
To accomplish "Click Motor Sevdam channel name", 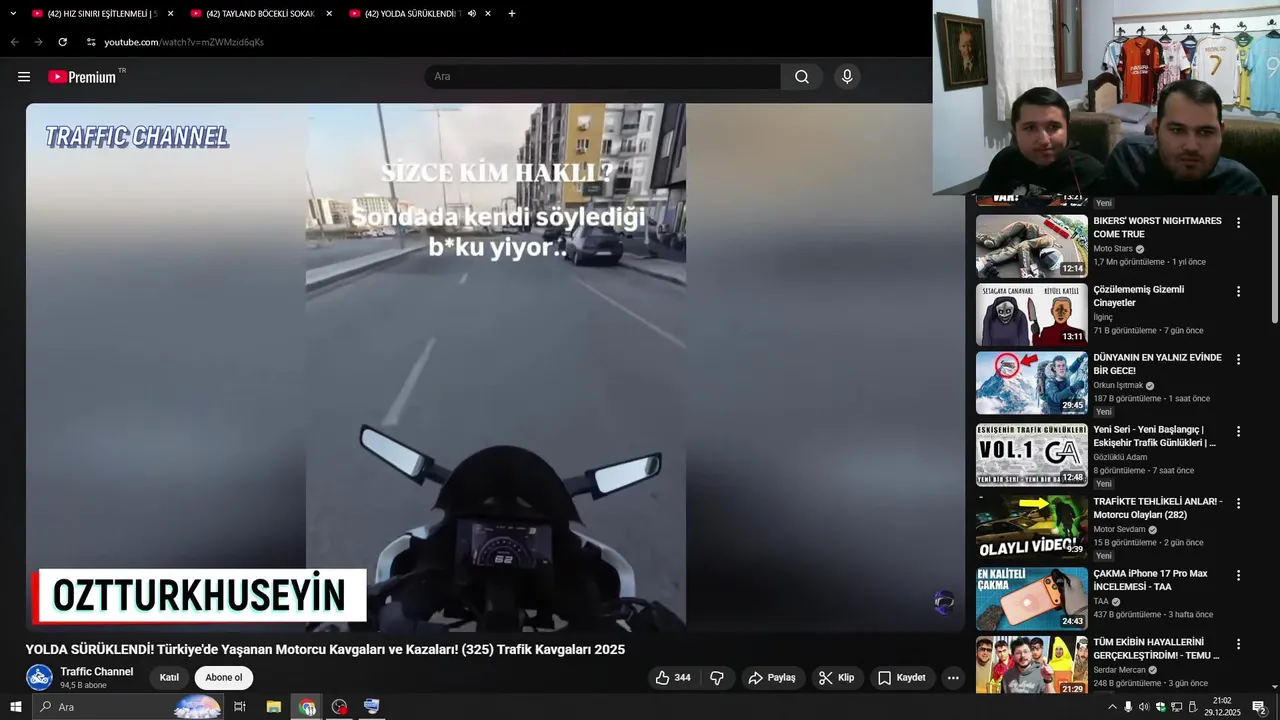I will [1119, 530].
